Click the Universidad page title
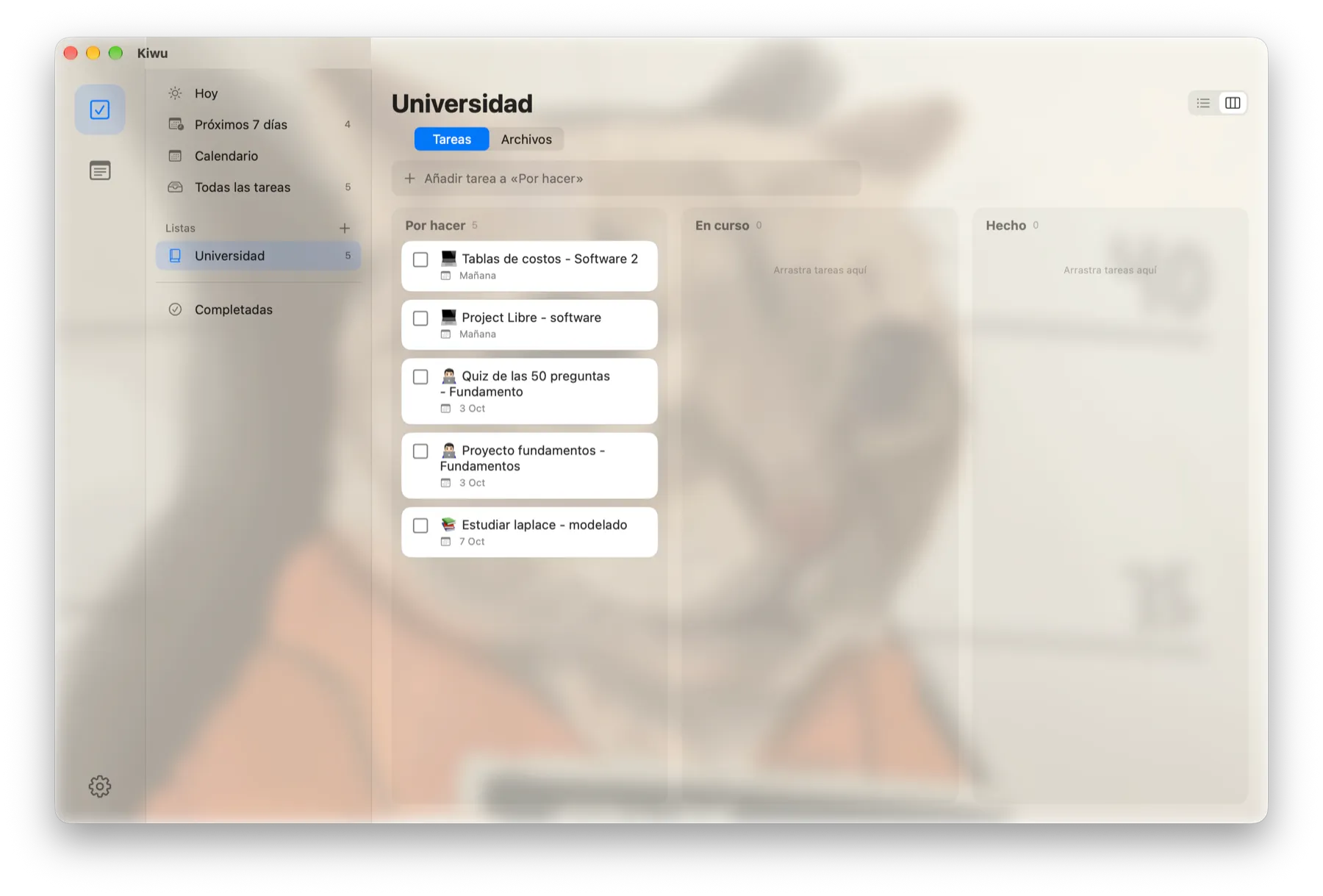This screenshot has height=896, width=1323. point(462,104)
